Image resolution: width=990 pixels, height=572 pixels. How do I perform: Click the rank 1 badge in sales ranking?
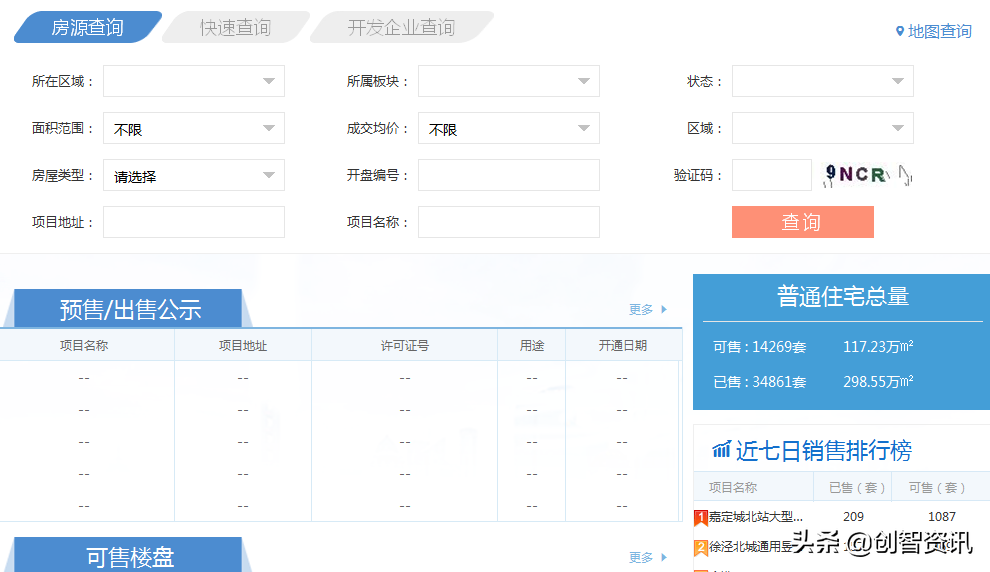pos(701,518)
